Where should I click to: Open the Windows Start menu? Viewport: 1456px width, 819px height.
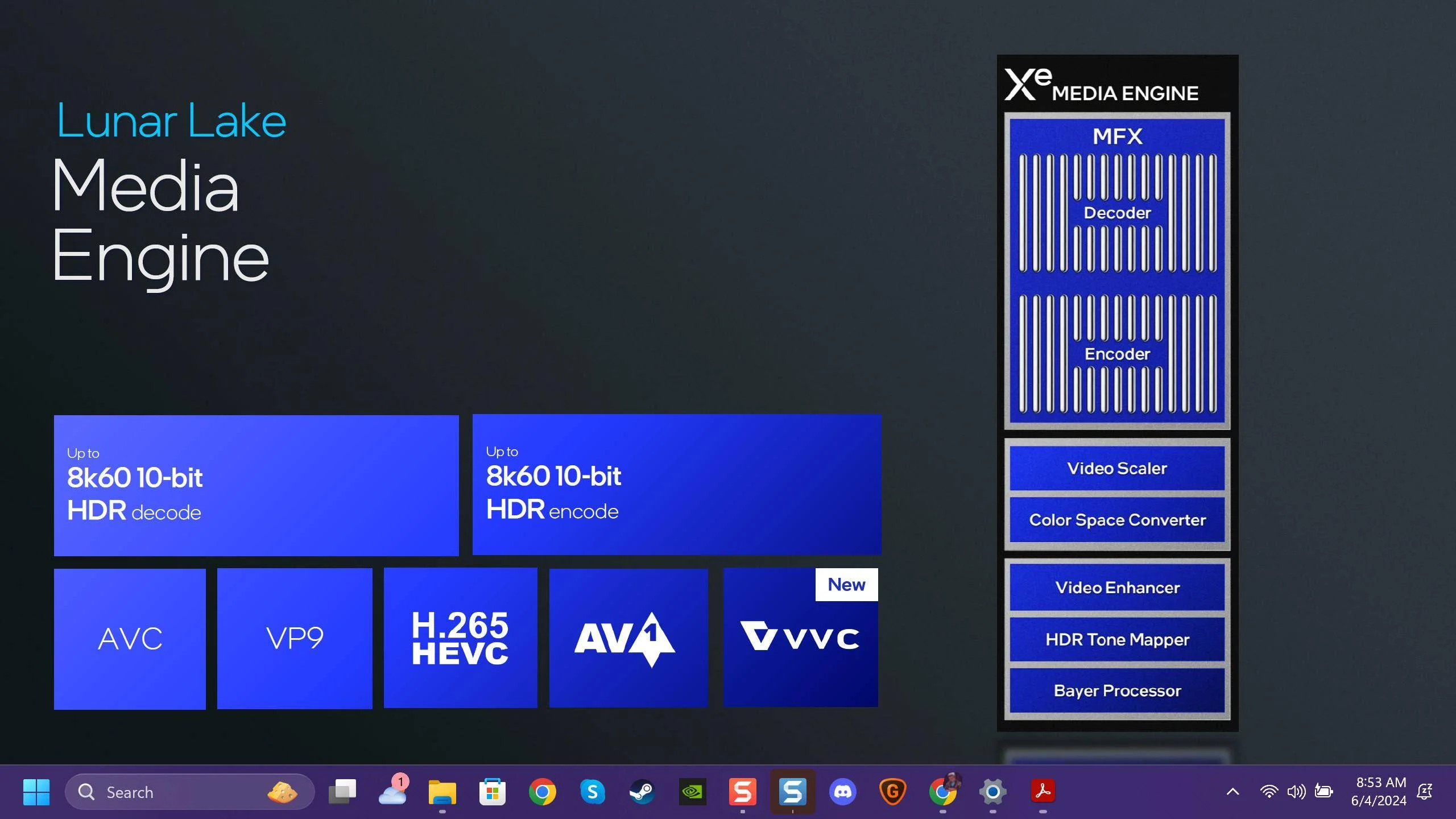[x=36, y=792]
